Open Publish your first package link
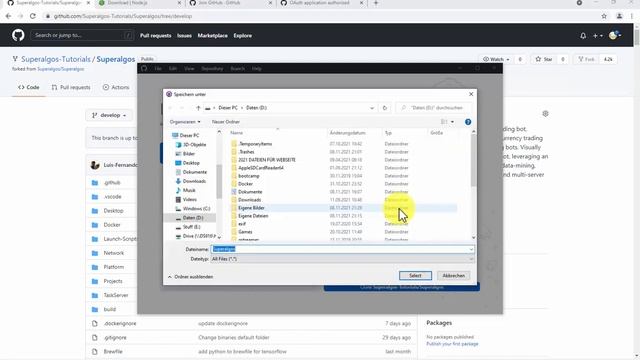The width and height of the screenshot is (640, 360). click(x=452, y=344)
